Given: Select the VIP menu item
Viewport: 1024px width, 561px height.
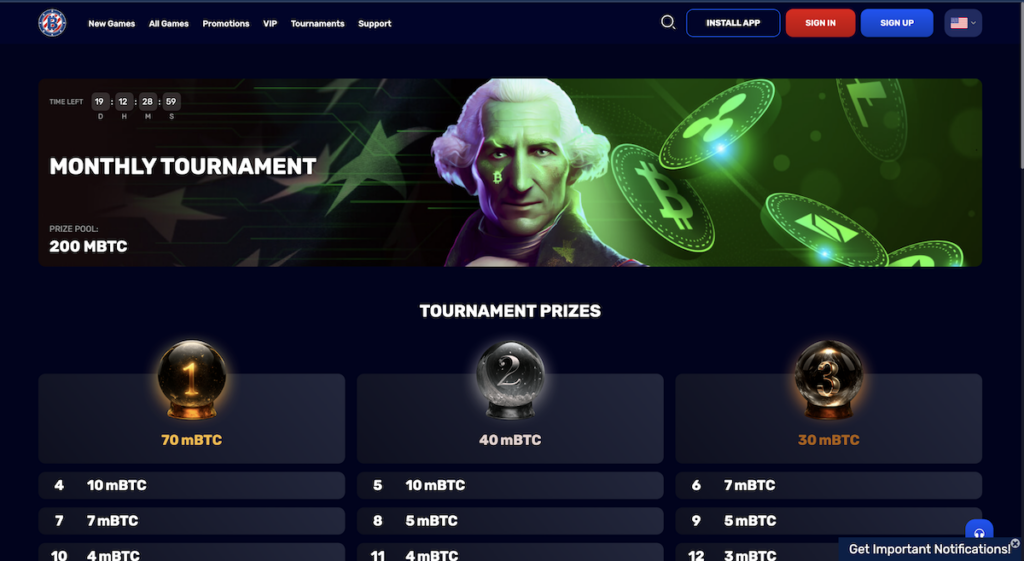Looking at the screenshot, I should click(x=270, y=24).
